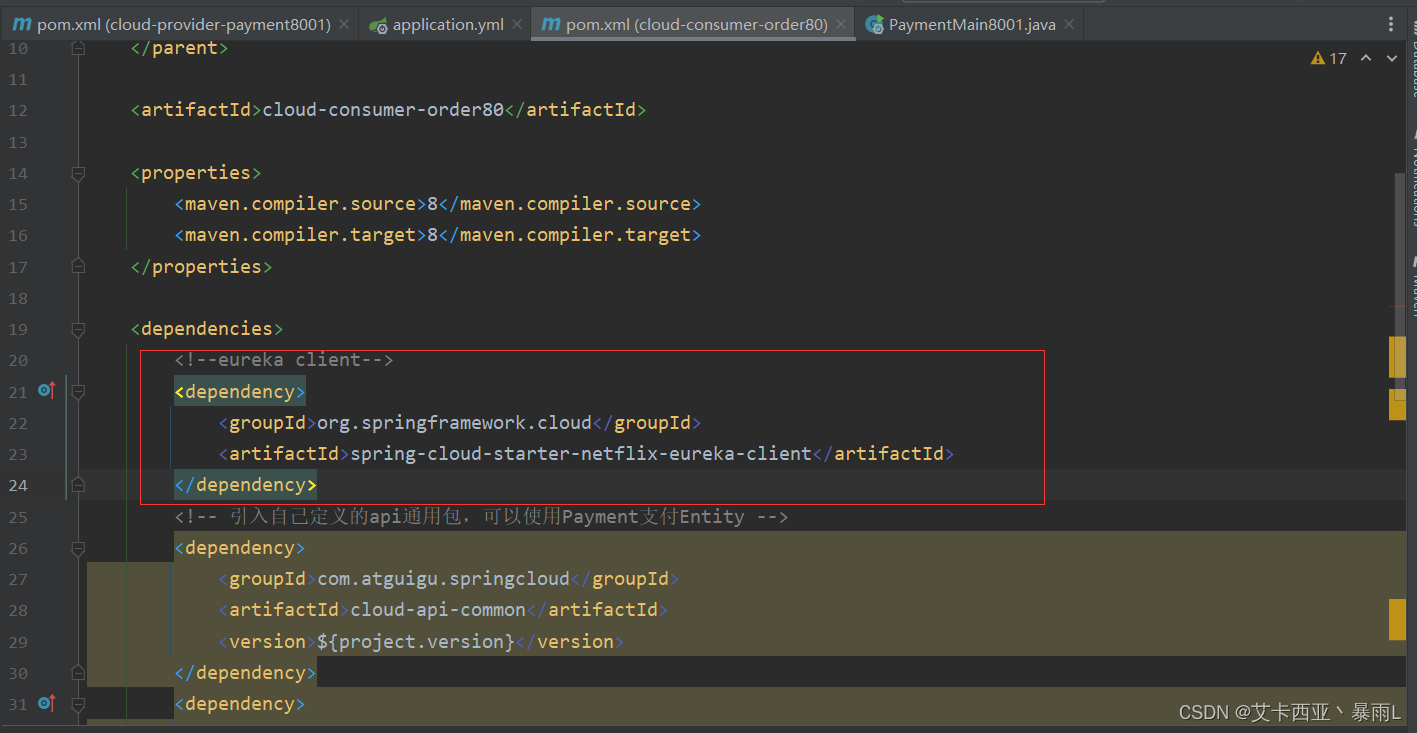Click the gutter marker icon on line 31
The width and height of the screenshot is (1417, 733).
click(46, 703)
